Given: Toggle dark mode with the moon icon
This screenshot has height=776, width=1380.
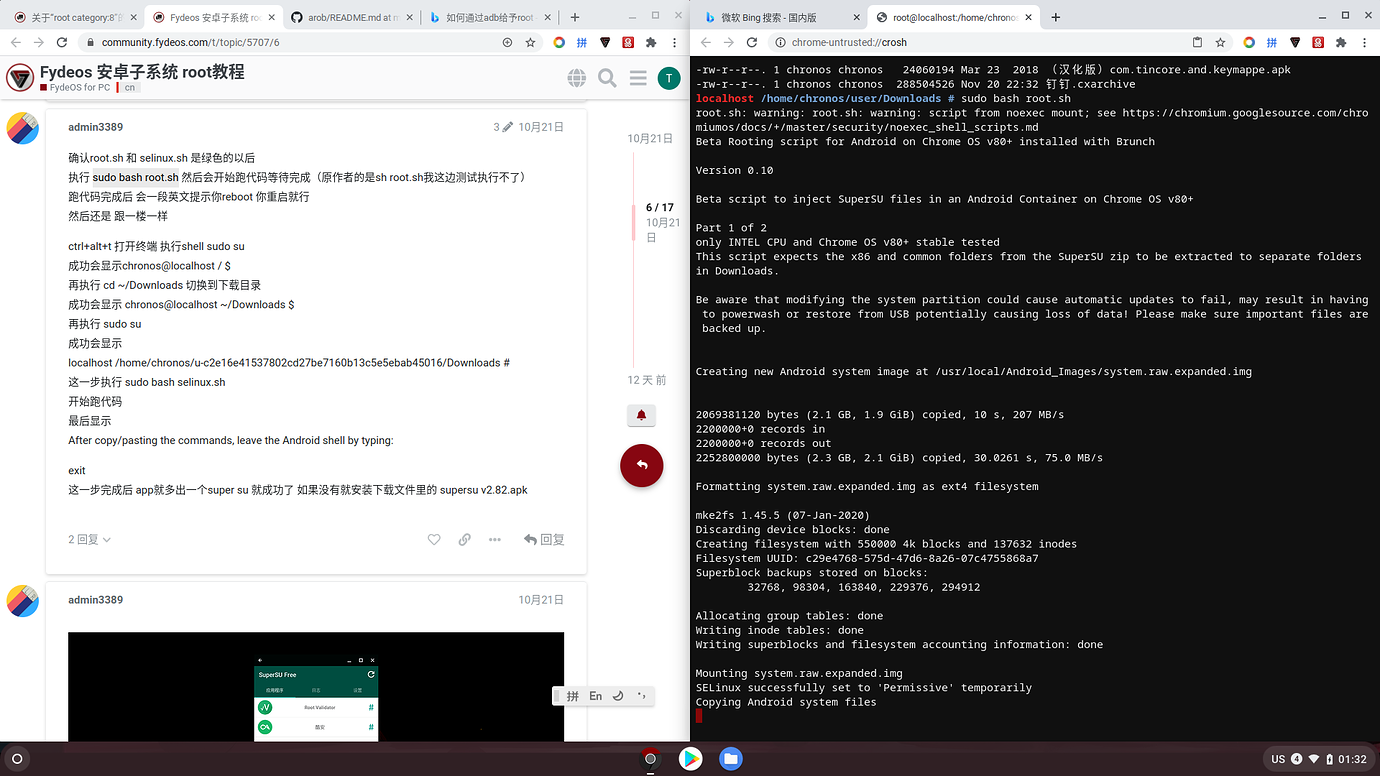Looking at the screenshot, I should [619, 695].
